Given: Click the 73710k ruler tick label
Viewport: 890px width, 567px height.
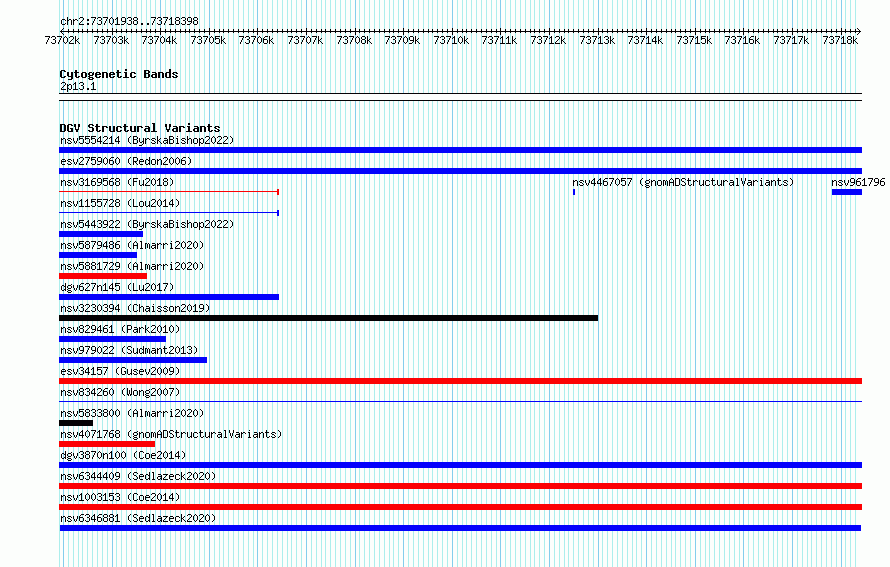Looking at the screenshot, I should point(451,40).
